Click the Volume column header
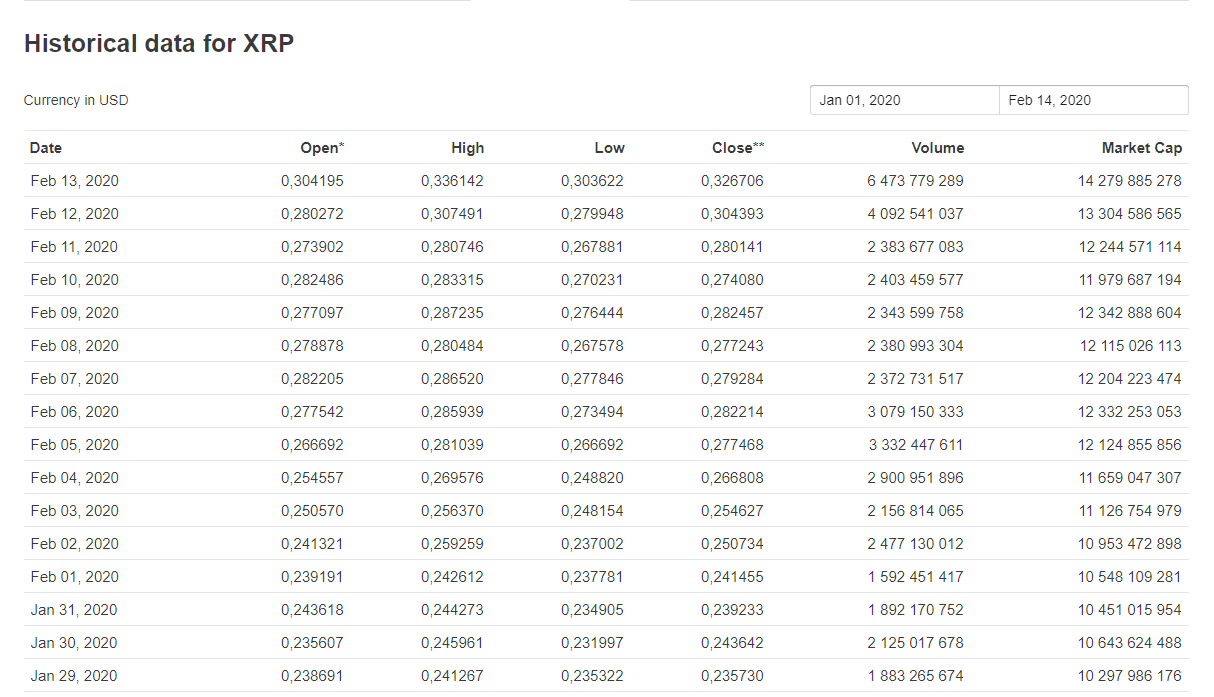The width and height of the screenshot is (1214, 697). coord(938,148)
